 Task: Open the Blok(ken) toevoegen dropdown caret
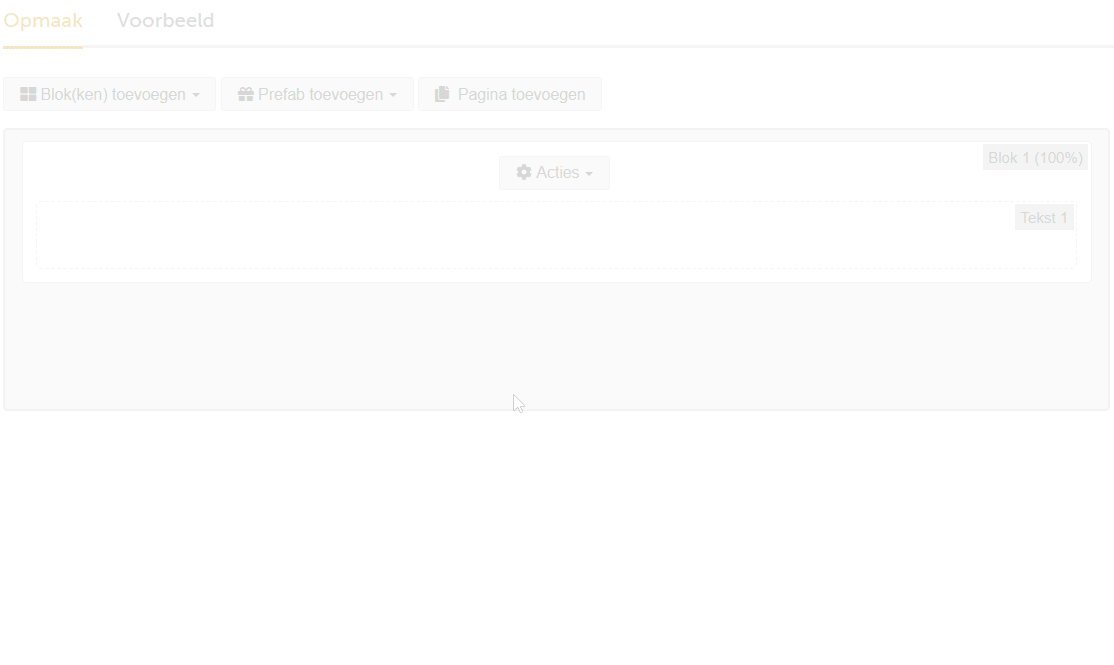pos(196,95)
